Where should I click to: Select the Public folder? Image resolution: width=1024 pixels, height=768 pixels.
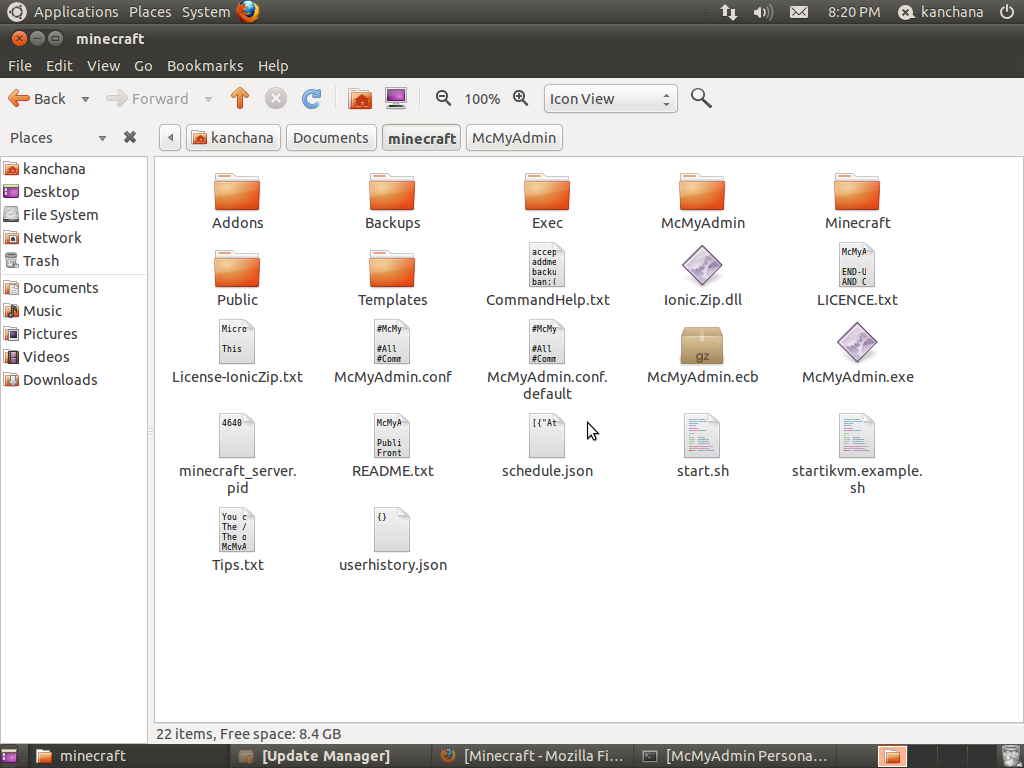pyautogui.click(x=237, y=279)
